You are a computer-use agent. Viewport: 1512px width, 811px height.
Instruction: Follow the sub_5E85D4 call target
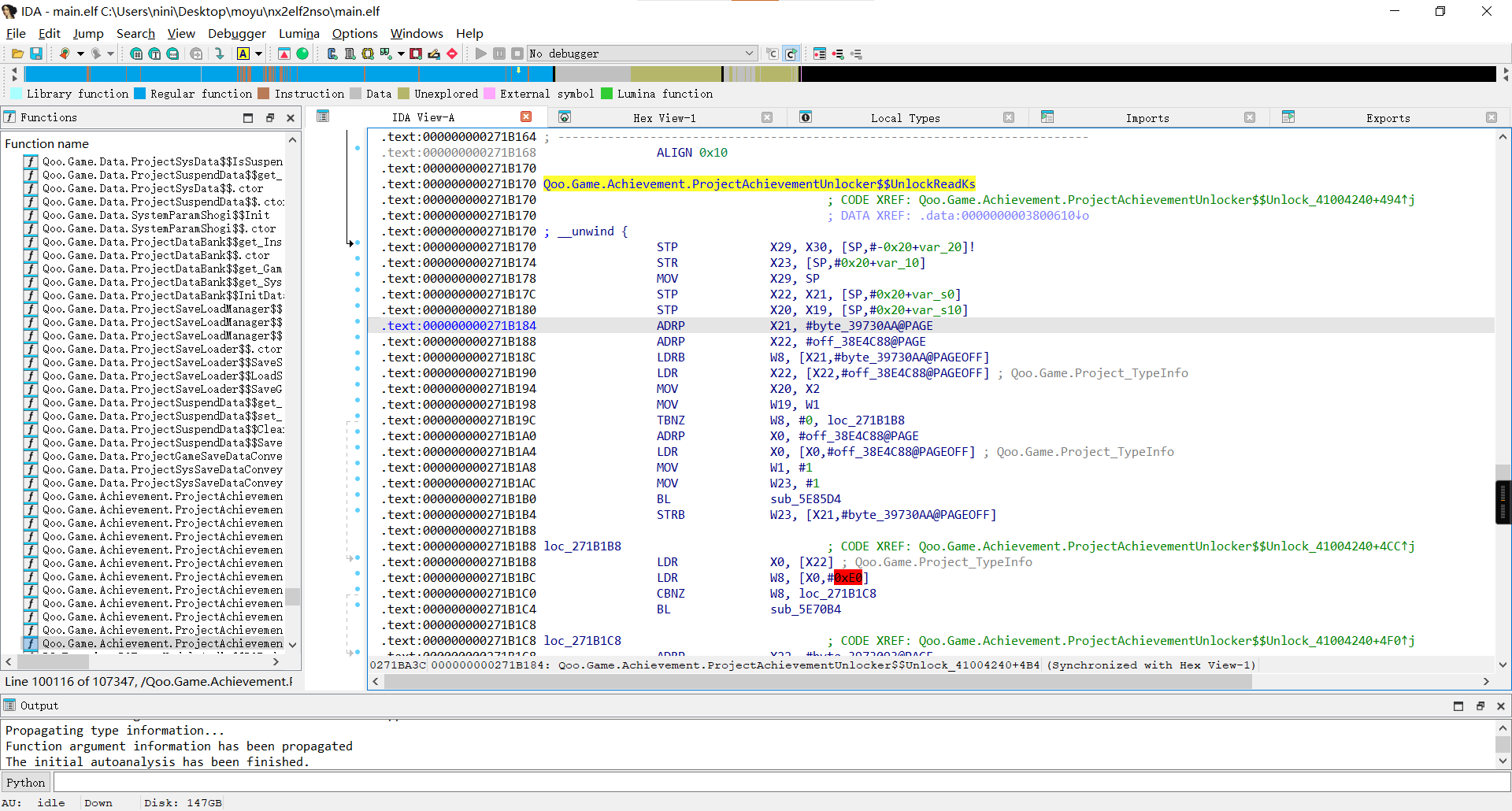805,498
